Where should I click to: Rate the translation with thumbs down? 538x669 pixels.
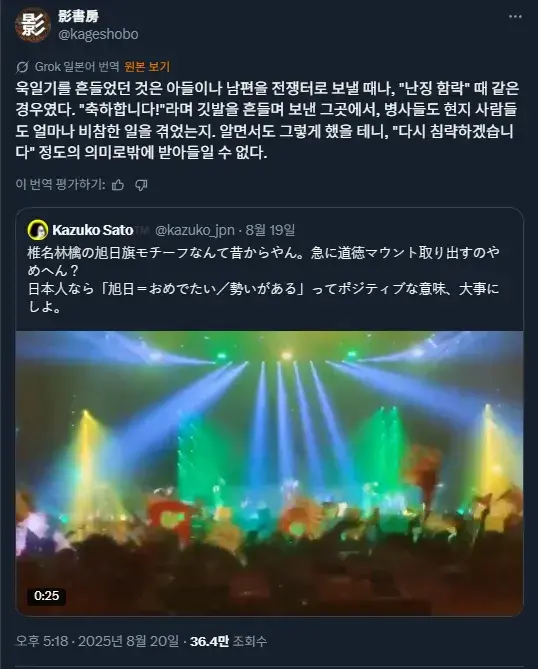click(x=141, y=185)
